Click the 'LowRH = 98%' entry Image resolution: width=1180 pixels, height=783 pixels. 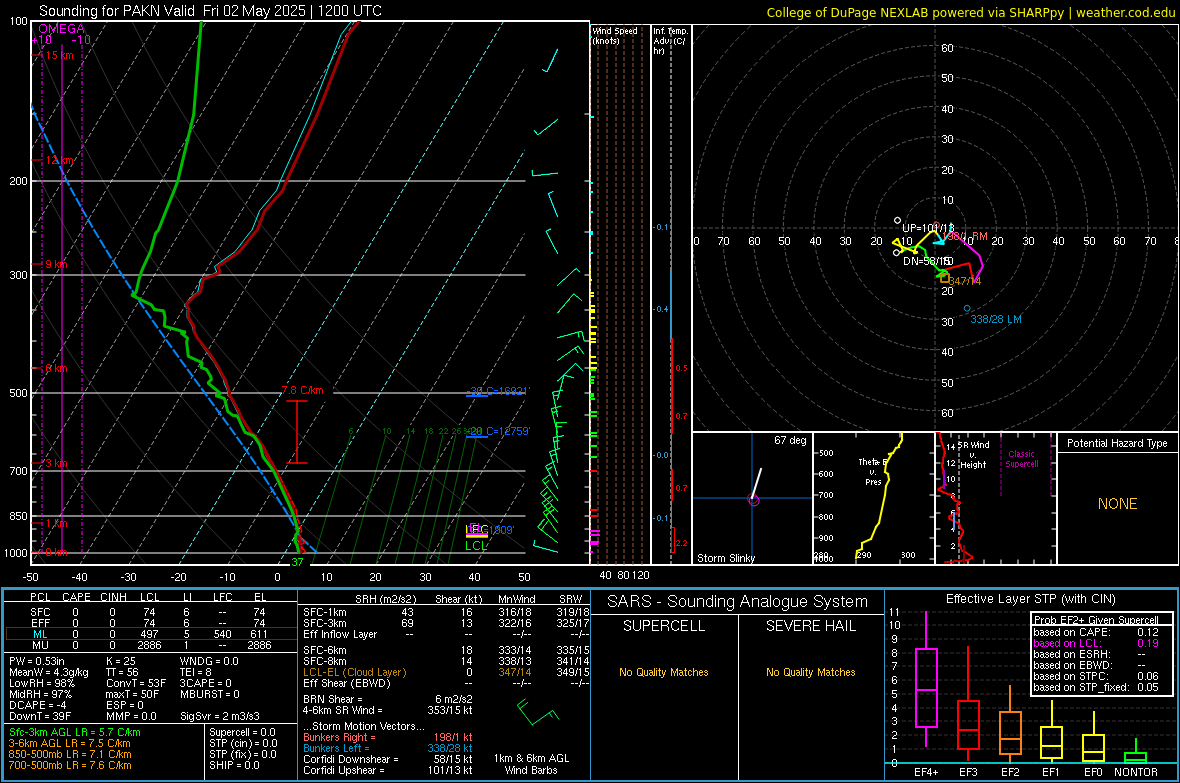(42, 683)
